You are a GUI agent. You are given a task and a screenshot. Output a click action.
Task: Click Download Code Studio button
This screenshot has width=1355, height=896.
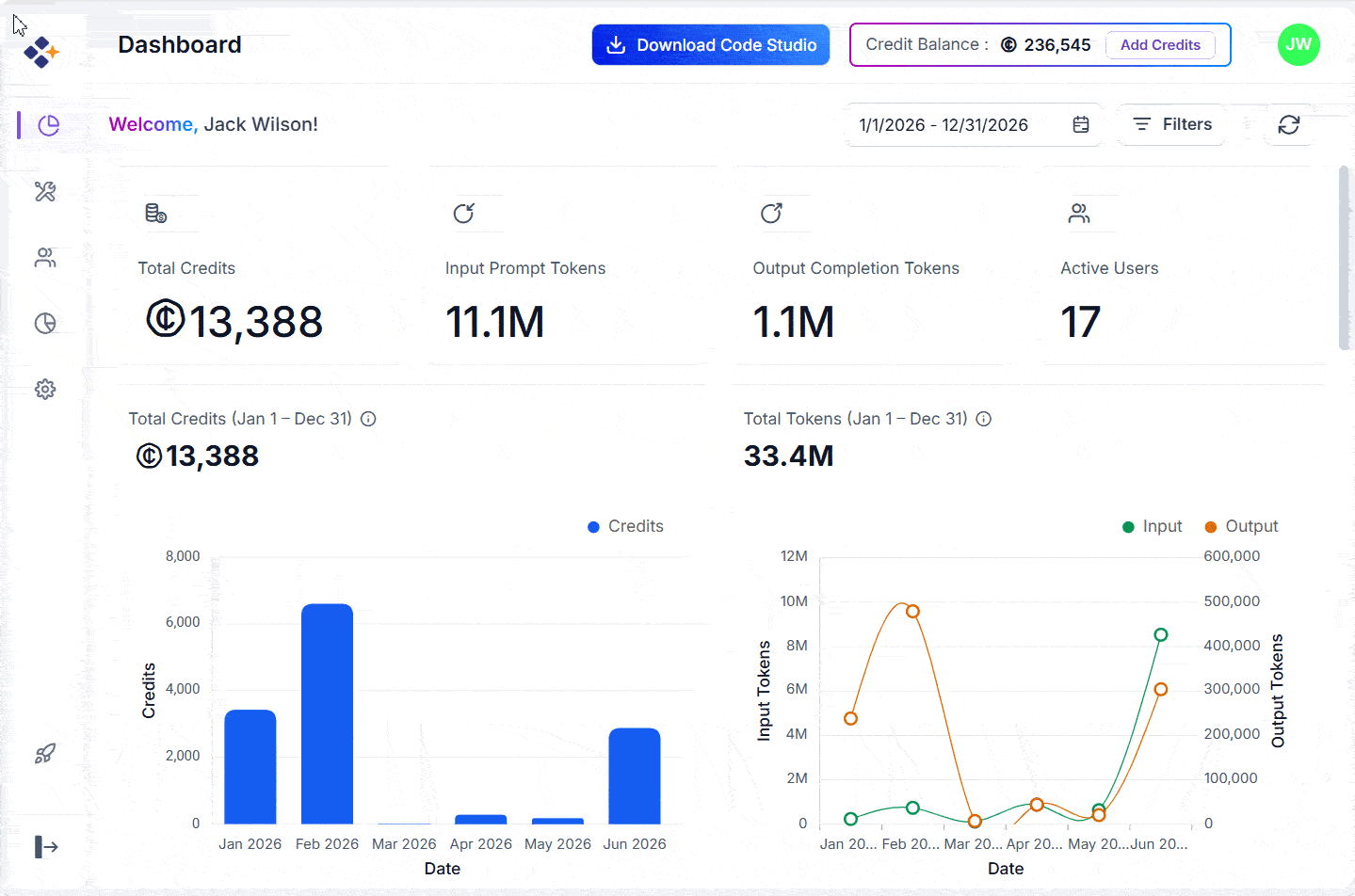[x=711, y=44]
